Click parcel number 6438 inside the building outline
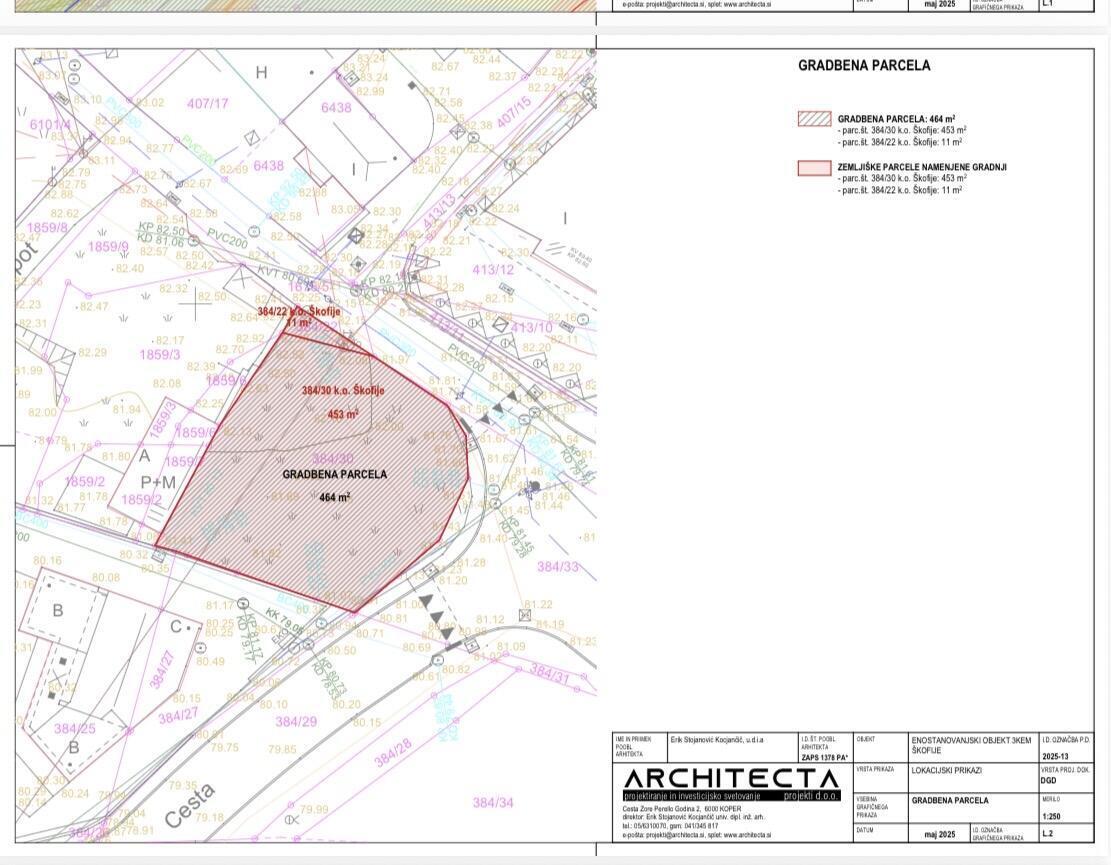This screenshot has width=1111, height=865. (336, 108)
